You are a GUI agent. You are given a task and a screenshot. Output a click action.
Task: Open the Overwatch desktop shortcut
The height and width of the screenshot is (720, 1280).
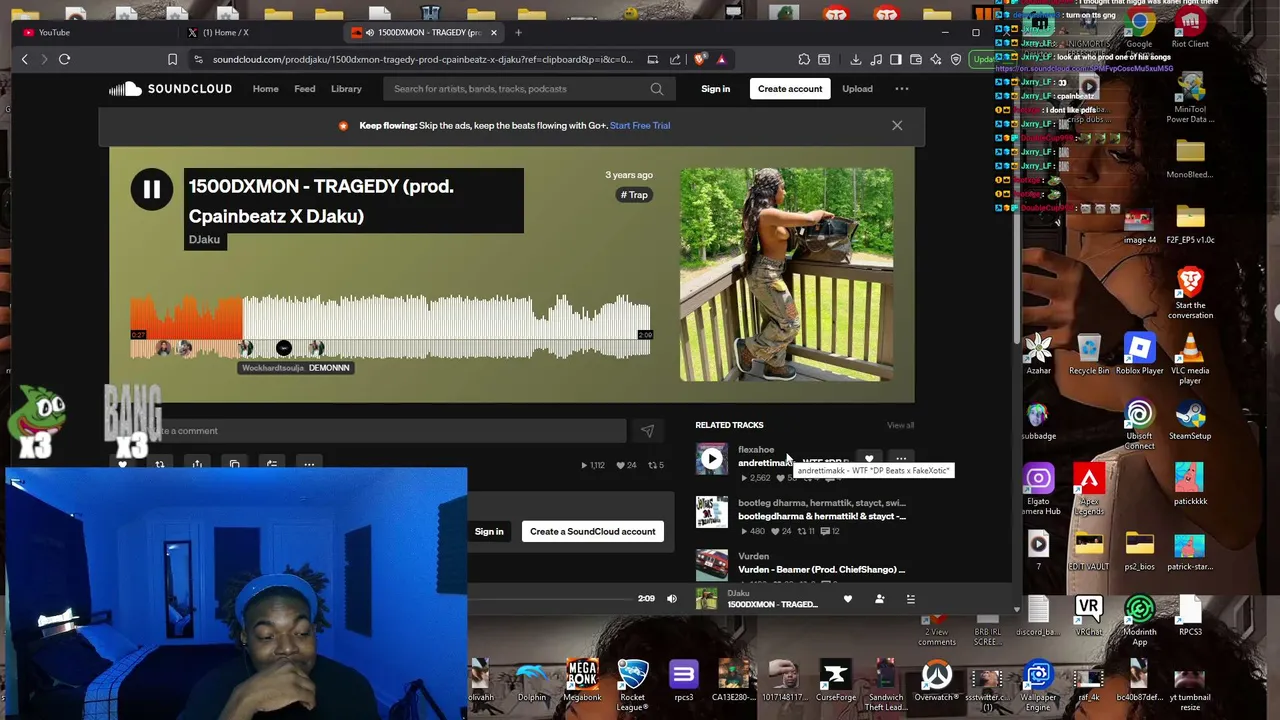(x=936, y=680)
